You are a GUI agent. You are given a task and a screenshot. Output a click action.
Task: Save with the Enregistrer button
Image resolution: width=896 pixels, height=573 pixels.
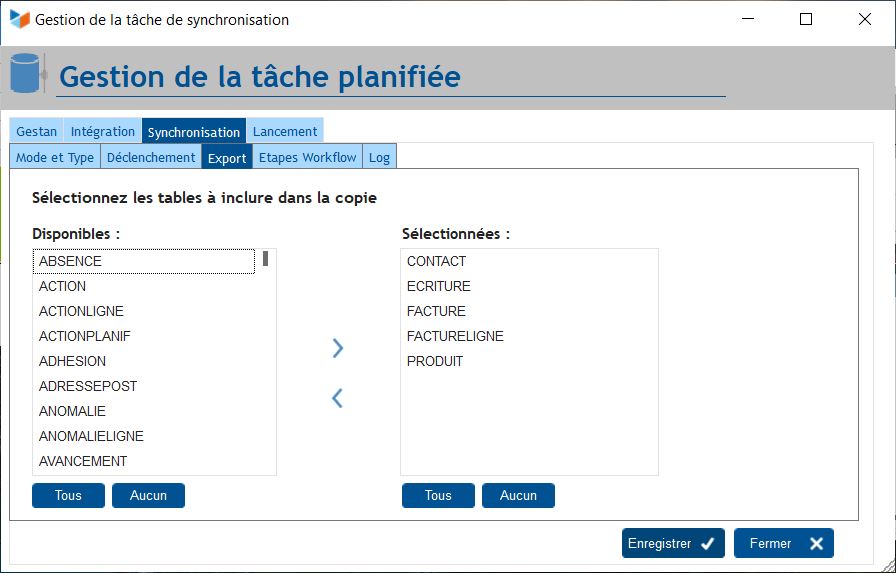[671, 543]
